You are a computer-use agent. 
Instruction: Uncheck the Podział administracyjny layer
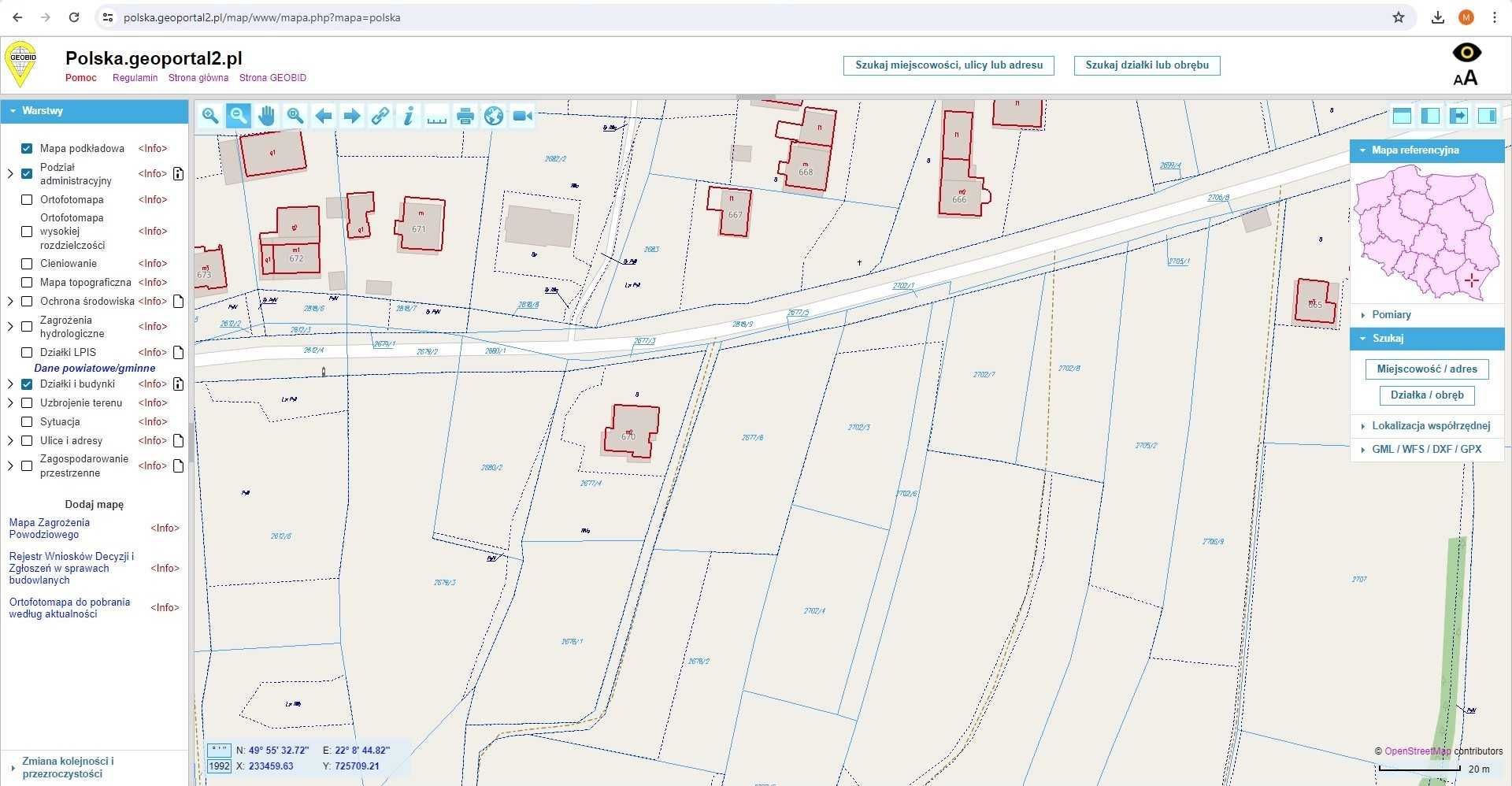coord(27,173)
